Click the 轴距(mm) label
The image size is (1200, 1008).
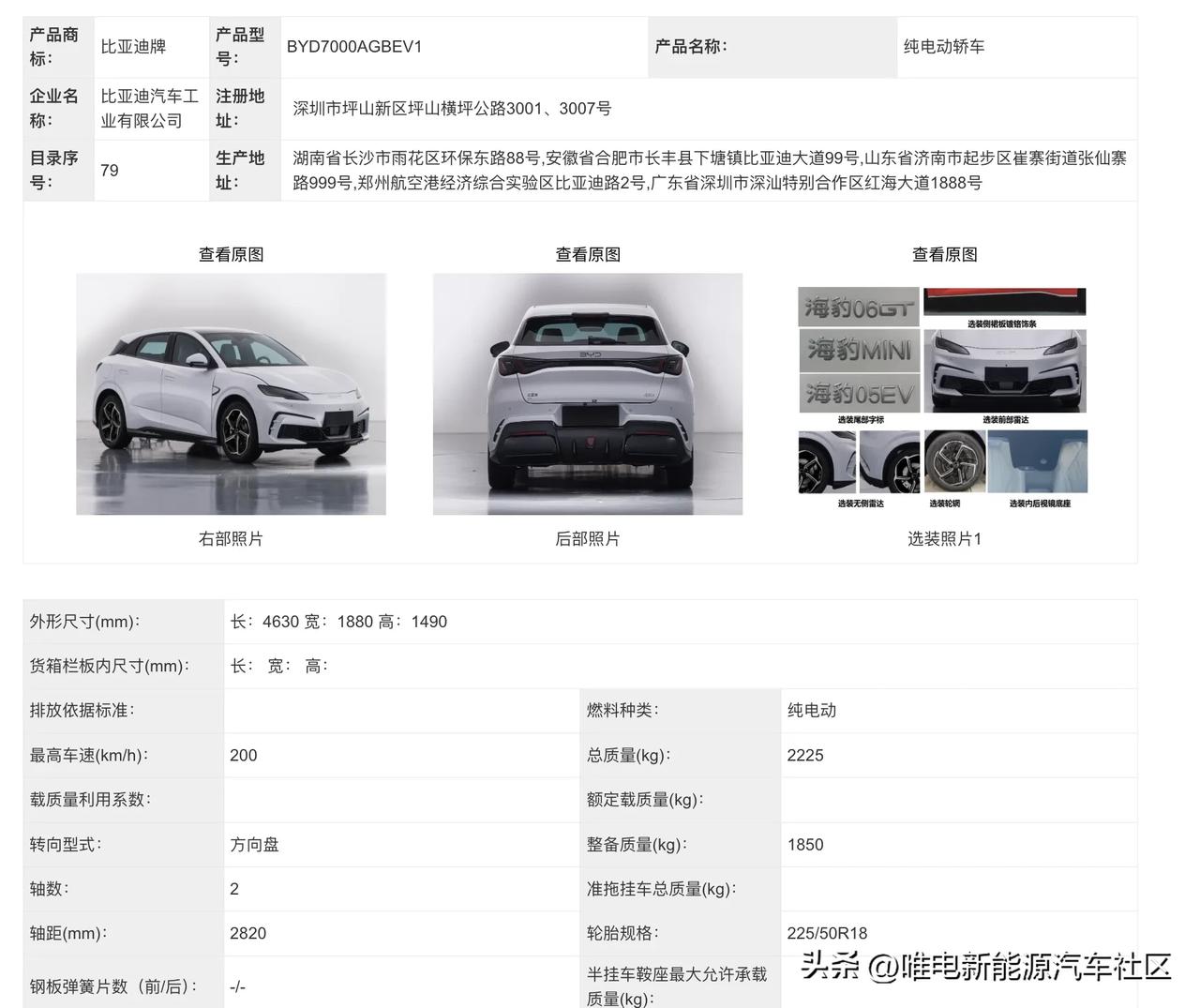68,933
